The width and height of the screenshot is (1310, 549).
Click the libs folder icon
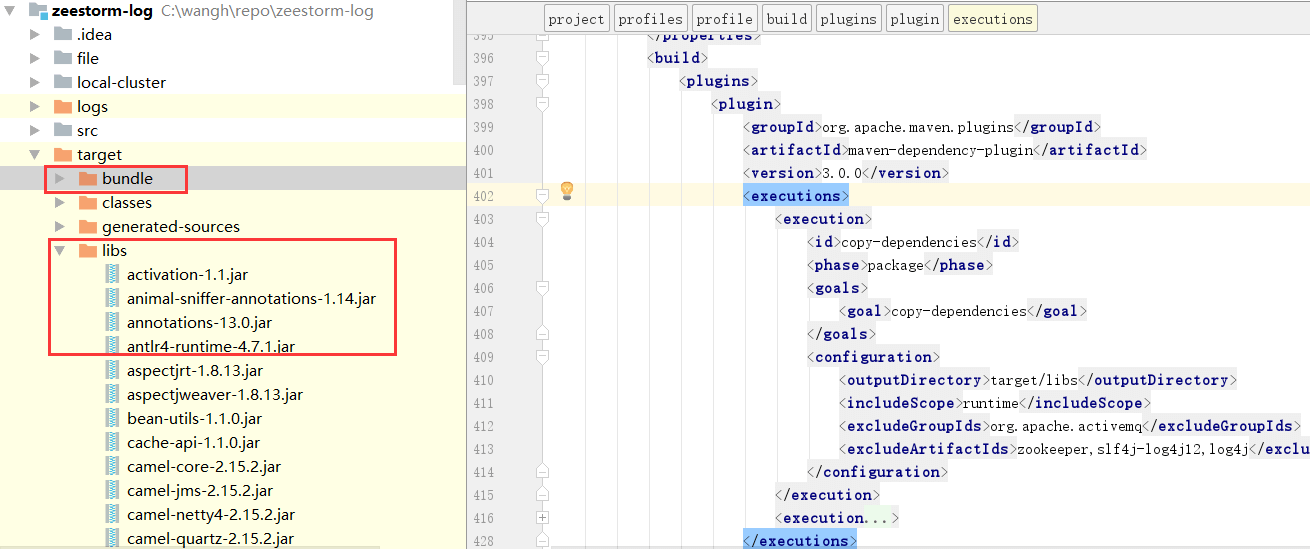click(88, 250)
